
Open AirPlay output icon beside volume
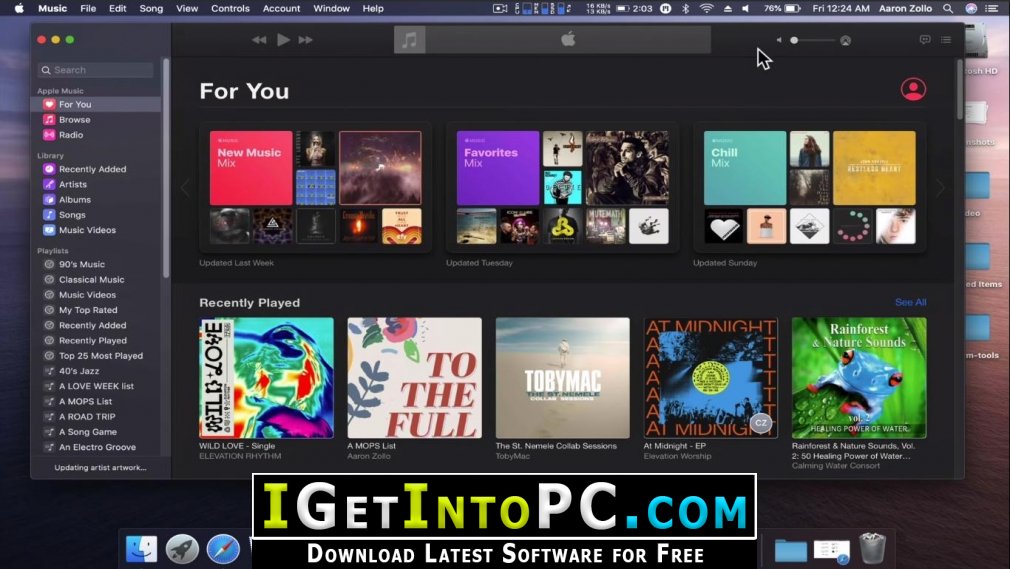coord(846,41)
